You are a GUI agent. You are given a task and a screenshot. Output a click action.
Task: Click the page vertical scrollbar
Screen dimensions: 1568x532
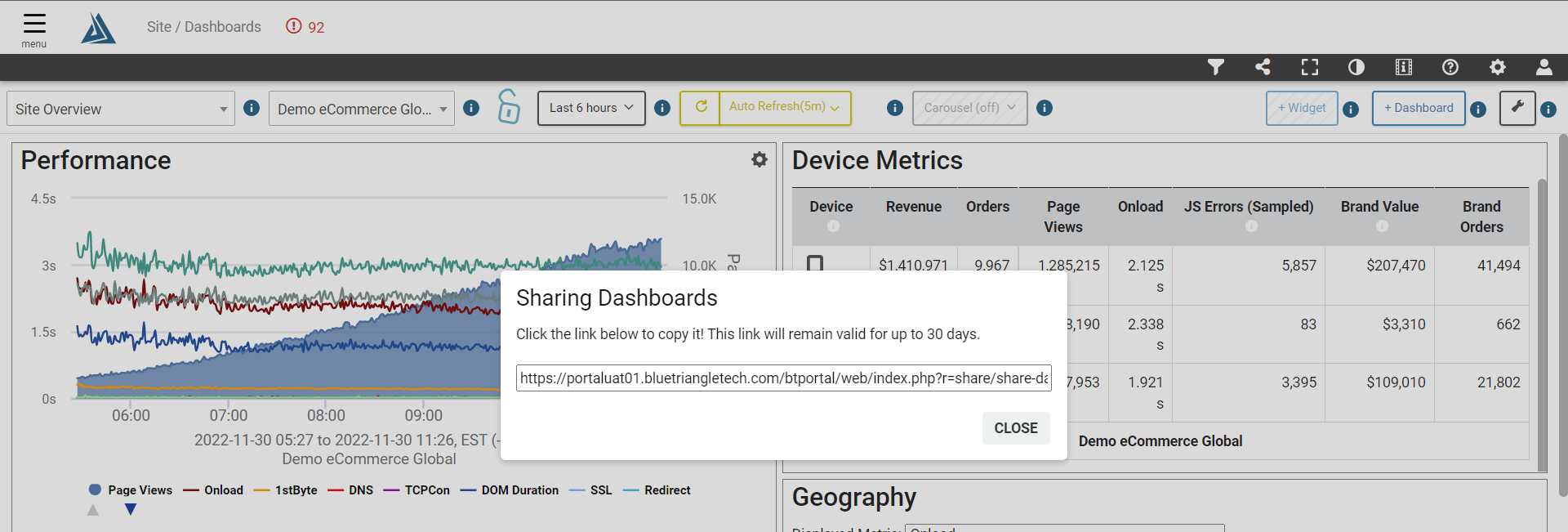click(x=1563, y=315)
